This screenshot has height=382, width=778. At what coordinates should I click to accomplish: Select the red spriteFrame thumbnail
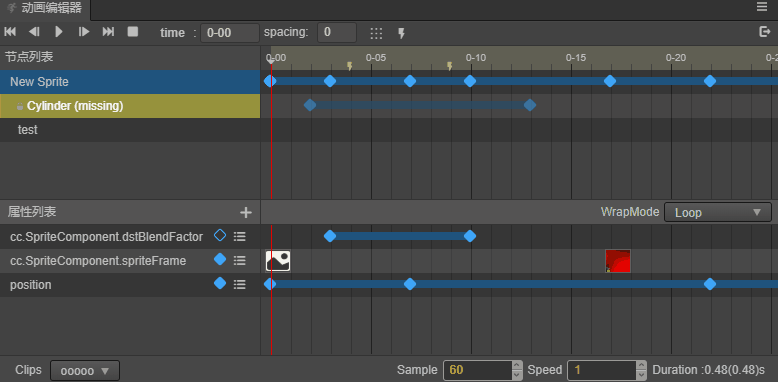pos(618,261)
